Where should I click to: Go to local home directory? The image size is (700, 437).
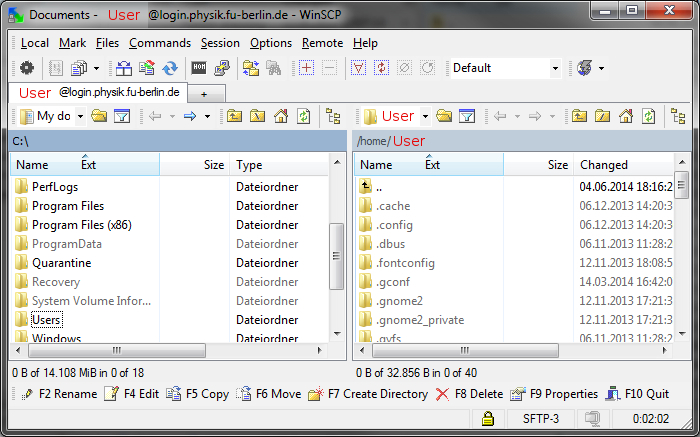[281, 117]
